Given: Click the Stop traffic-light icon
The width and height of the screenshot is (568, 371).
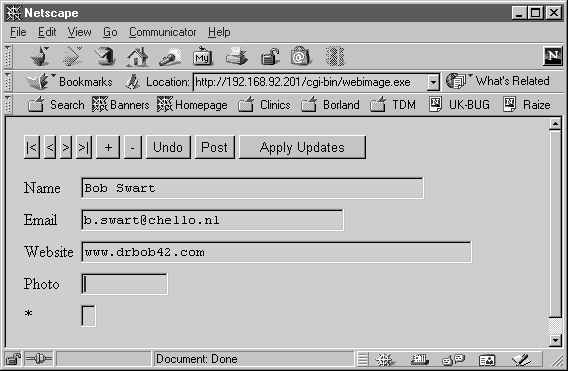Looking at the screenshot, I should pyautogui.click(x=335, y=57).
